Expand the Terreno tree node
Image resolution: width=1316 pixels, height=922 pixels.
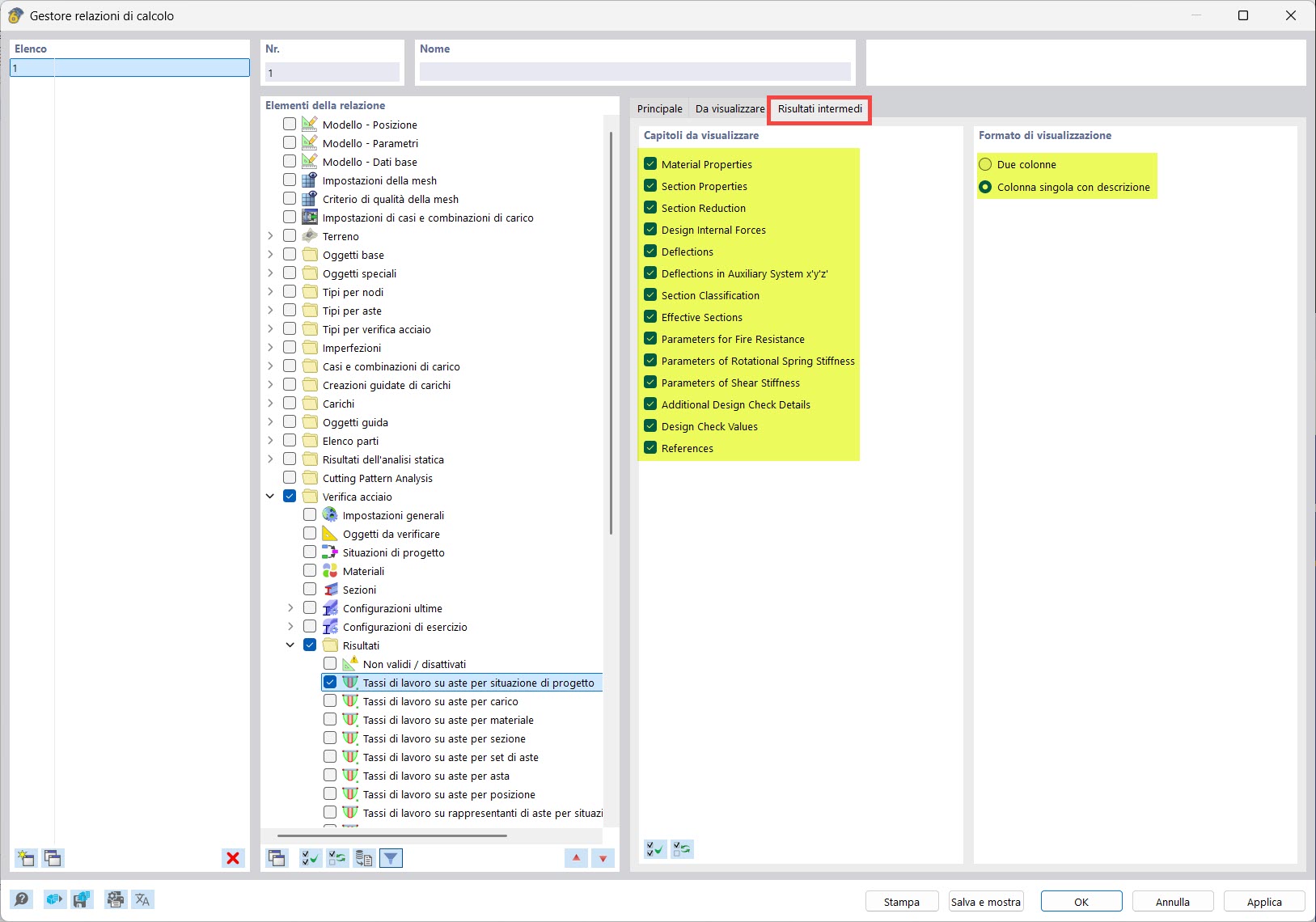point(269,235)
